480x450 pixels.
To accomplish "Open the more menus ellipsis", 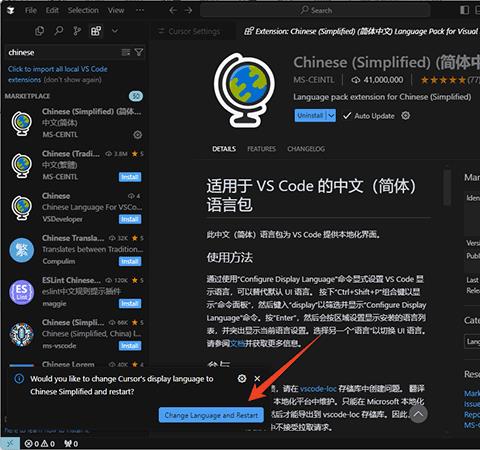I will click(x=140, y=10).
